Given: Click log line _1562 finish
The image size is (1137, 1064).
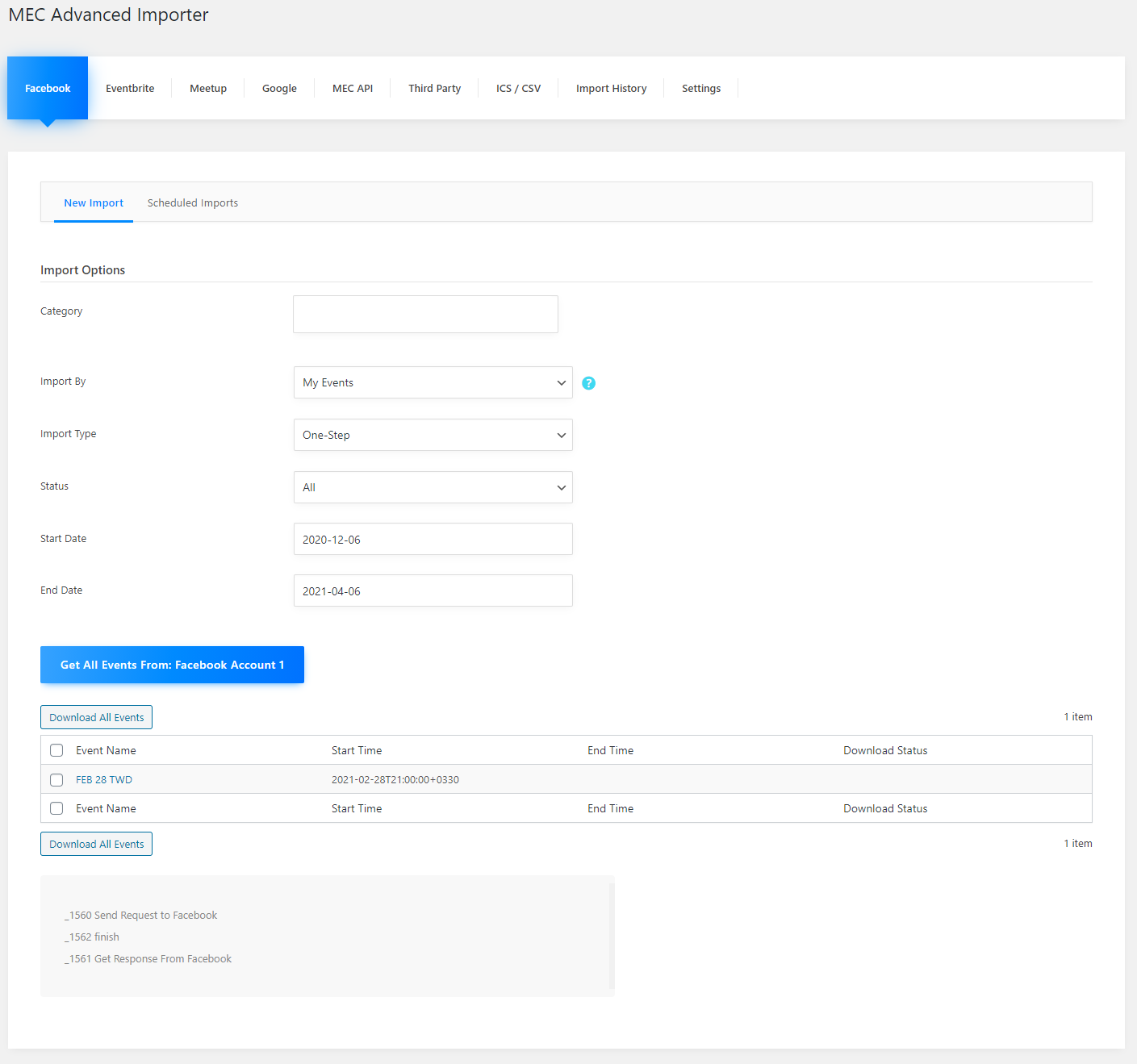Looking at the screenshot, I should point(92,937).
